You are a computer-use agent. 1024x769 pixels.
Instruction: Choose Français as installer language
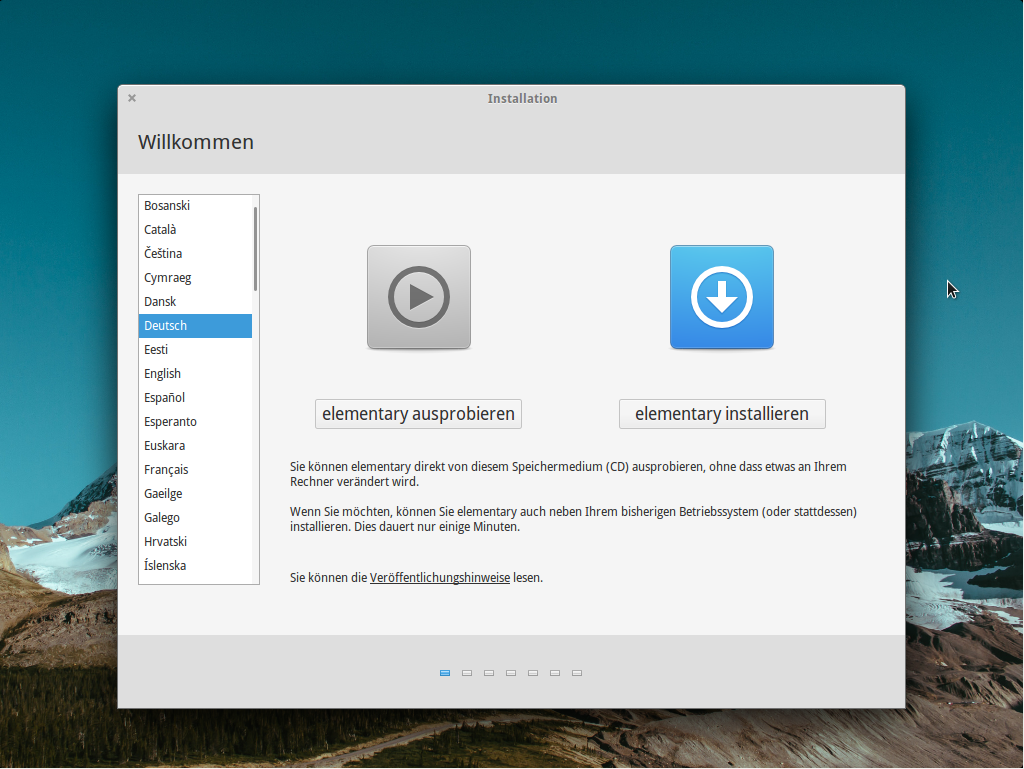point(166,470)
